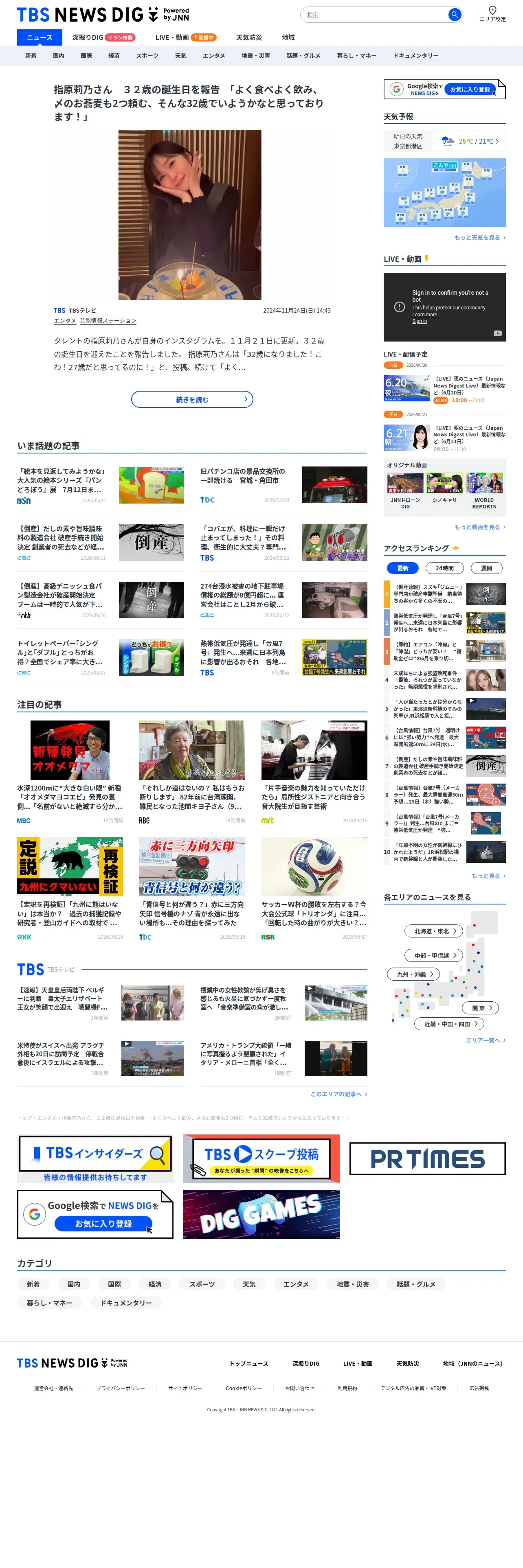The height and width of the screenshot is (1568, 523).
Task: Select the ニュース main tab
Action: pos(40,37)
